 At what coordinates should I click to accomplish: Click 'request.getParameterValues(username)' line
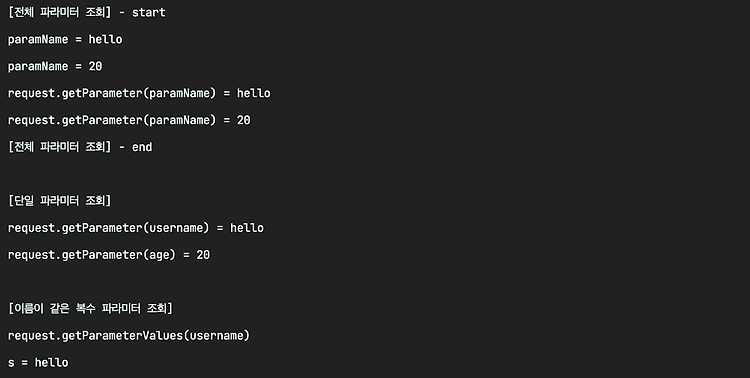pos(129,335)
